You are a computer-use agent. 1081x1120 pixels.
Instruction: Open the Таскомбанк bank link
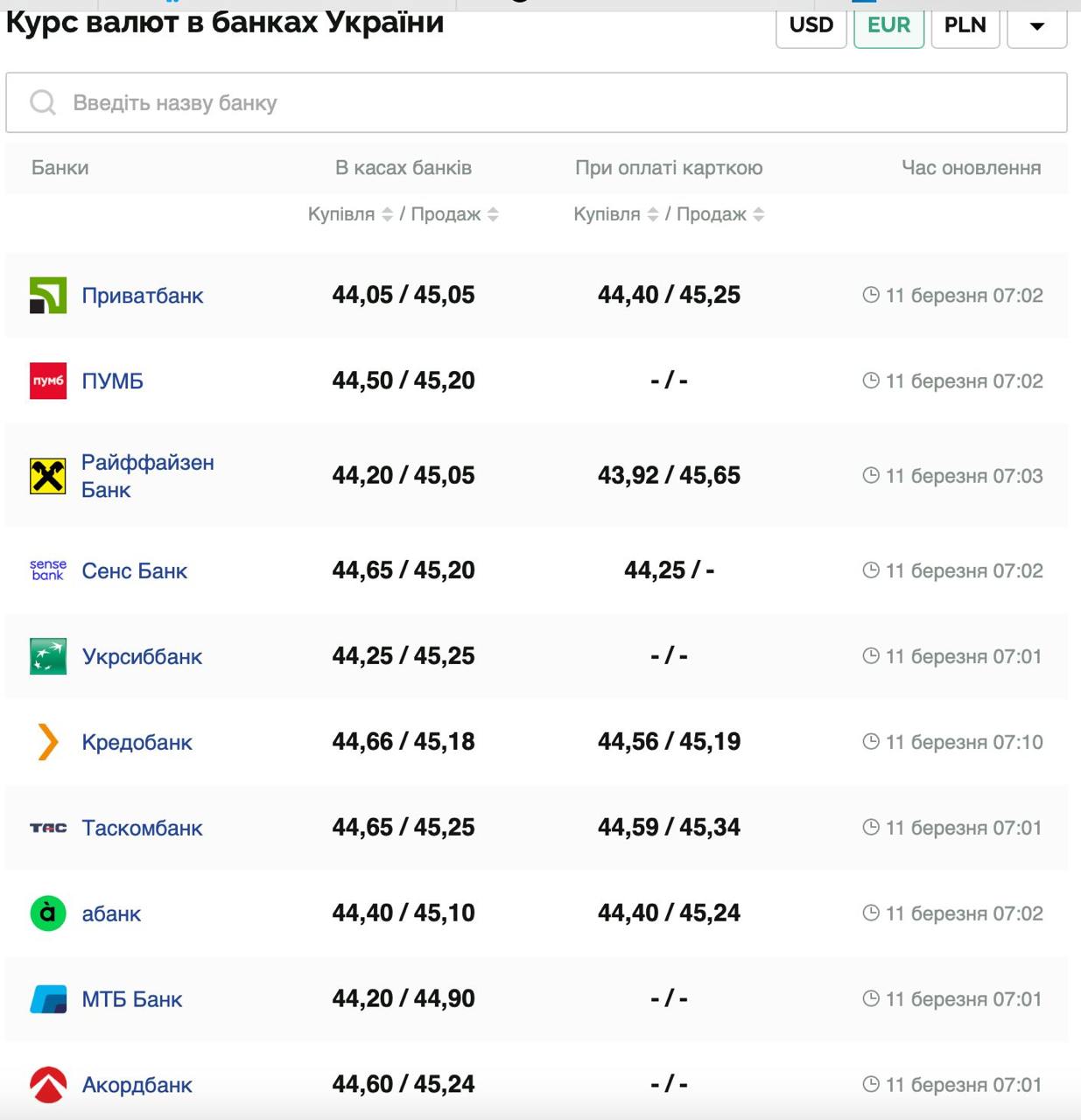142,828
